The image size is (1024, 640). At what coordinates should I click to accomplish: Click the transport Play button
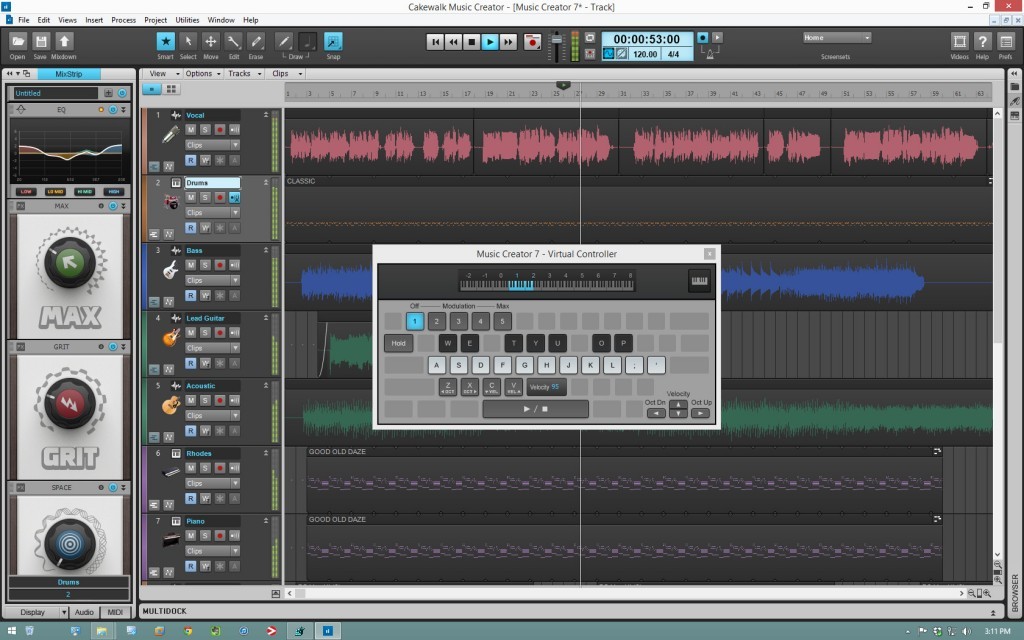[x=490, y=42]
